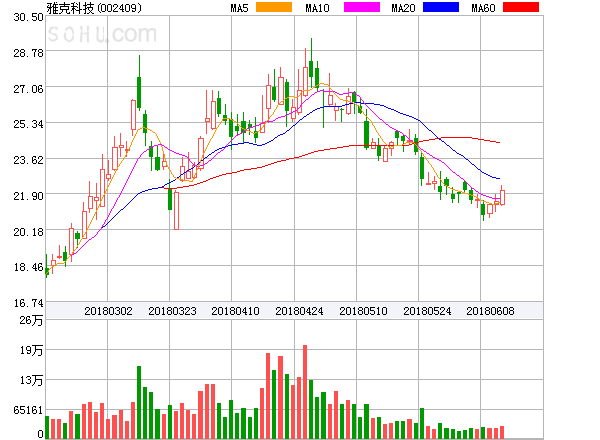
Task: Click the 26万 volume axis label
Action: [x=31, y=320]
